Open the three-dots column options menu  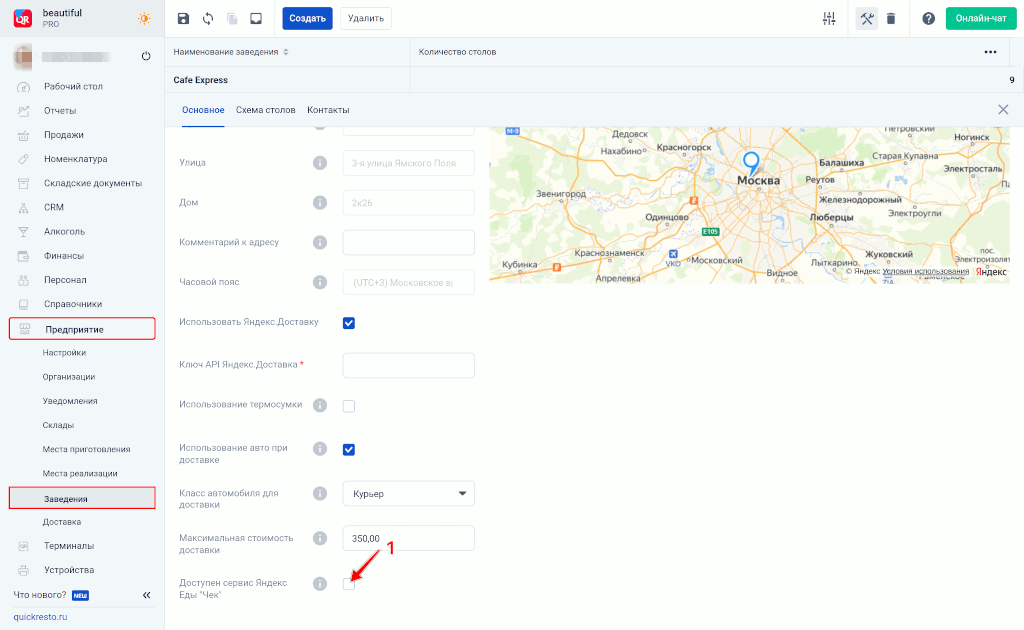(x=990, y=52)
